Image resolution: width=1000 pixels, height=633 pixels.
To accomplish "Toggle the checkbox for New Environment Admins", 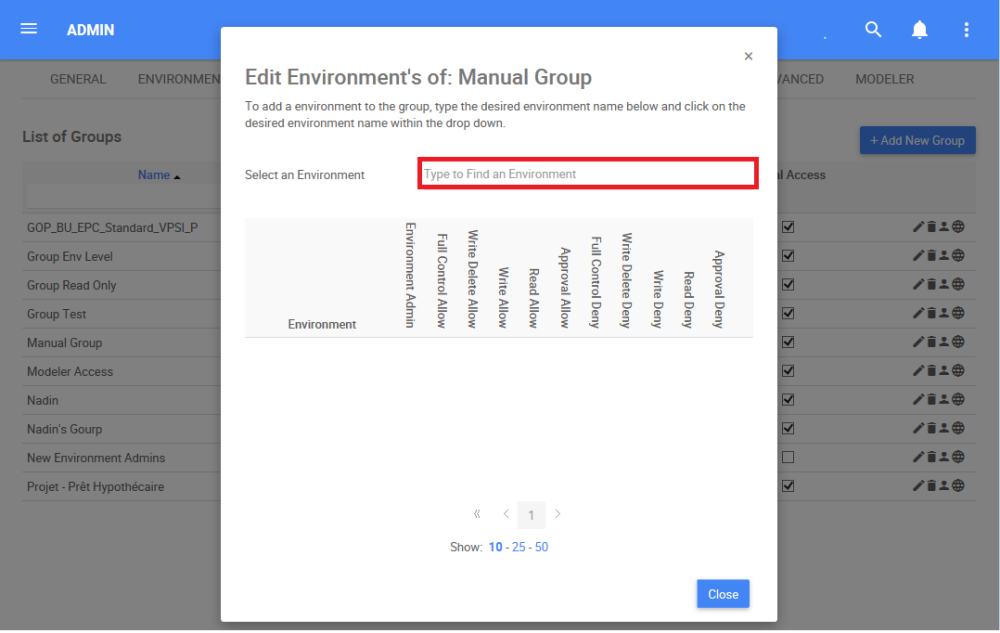I will pos(788,457).
